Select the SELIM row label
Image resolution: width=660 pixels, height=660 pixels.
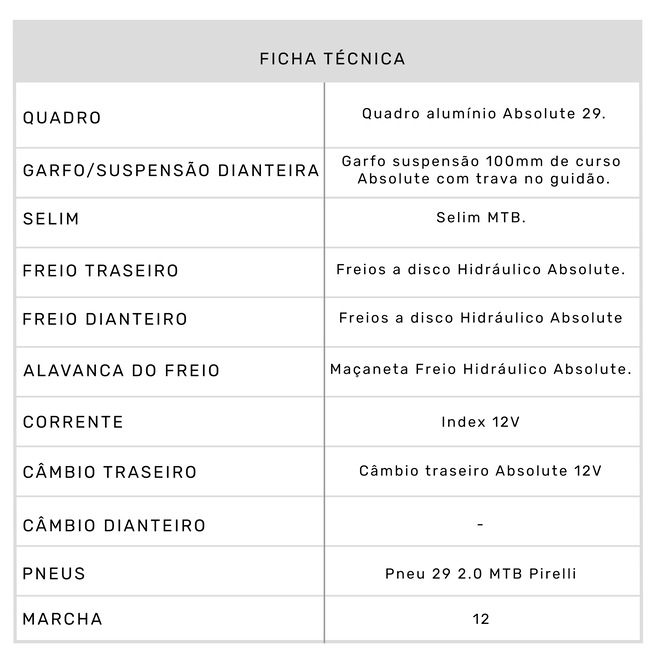pos(51,219)
